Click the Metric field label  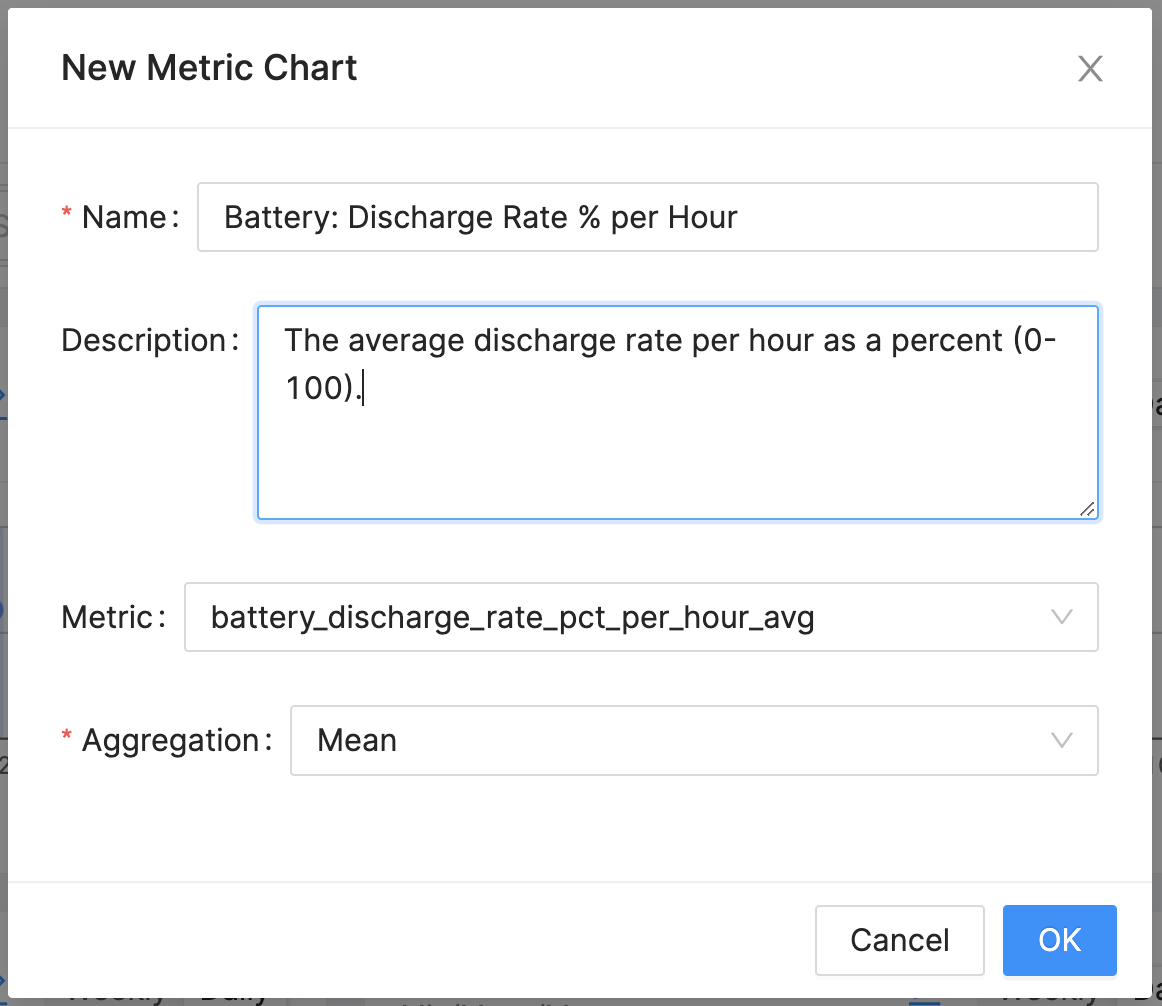108,617
